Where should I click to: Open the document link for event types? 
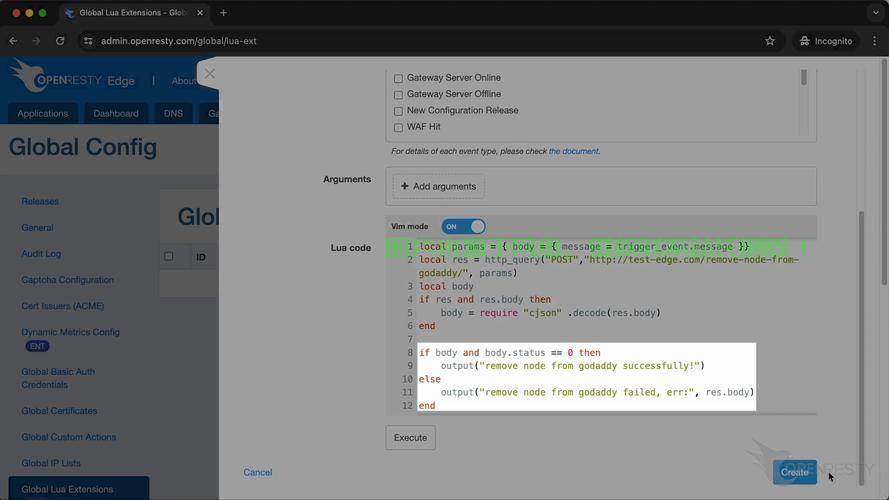point(573,151)
